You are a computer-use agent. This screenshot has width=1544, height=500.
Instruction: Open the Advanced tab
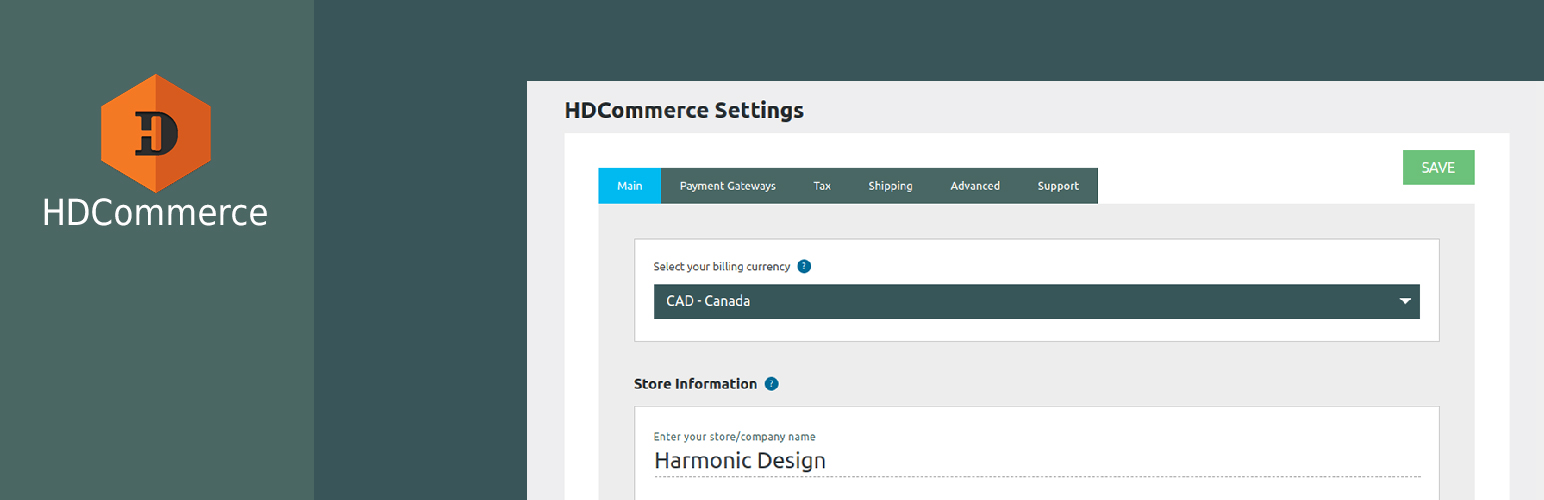coord(975,186)
